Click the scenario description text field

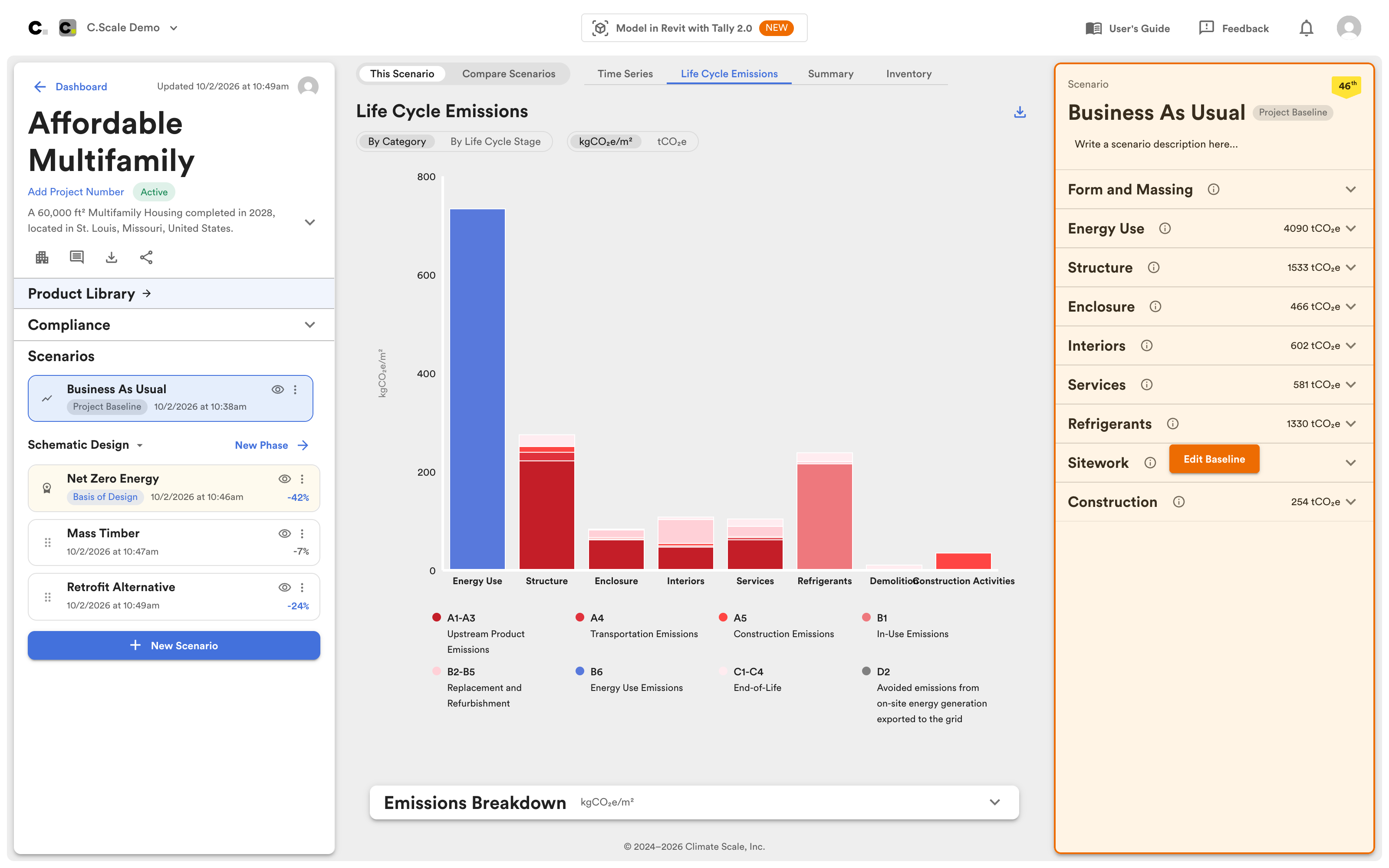coord(1214,144)
